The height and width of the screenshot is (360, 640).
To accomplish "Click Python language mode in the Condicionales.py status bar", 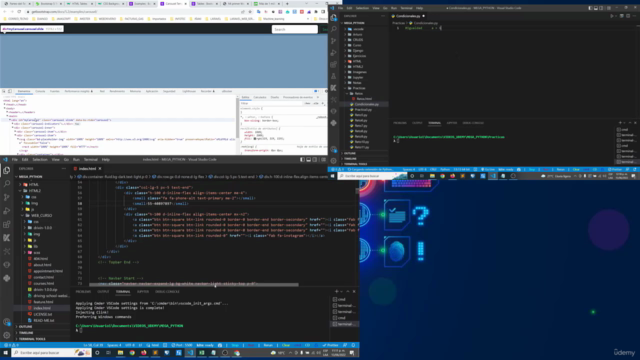I will [x=445, y=169].
